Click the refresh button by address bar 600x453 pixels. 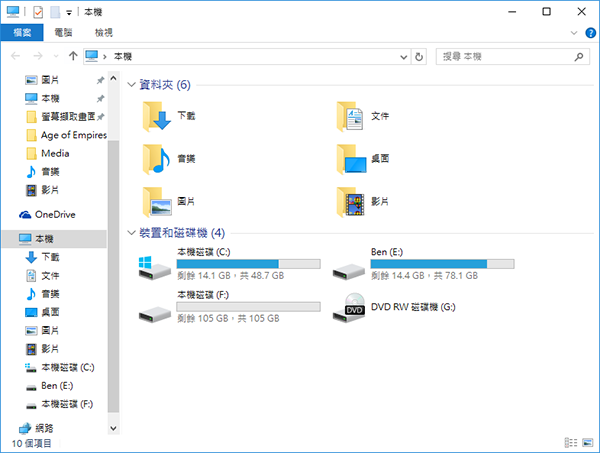click(x=419, y=57)
